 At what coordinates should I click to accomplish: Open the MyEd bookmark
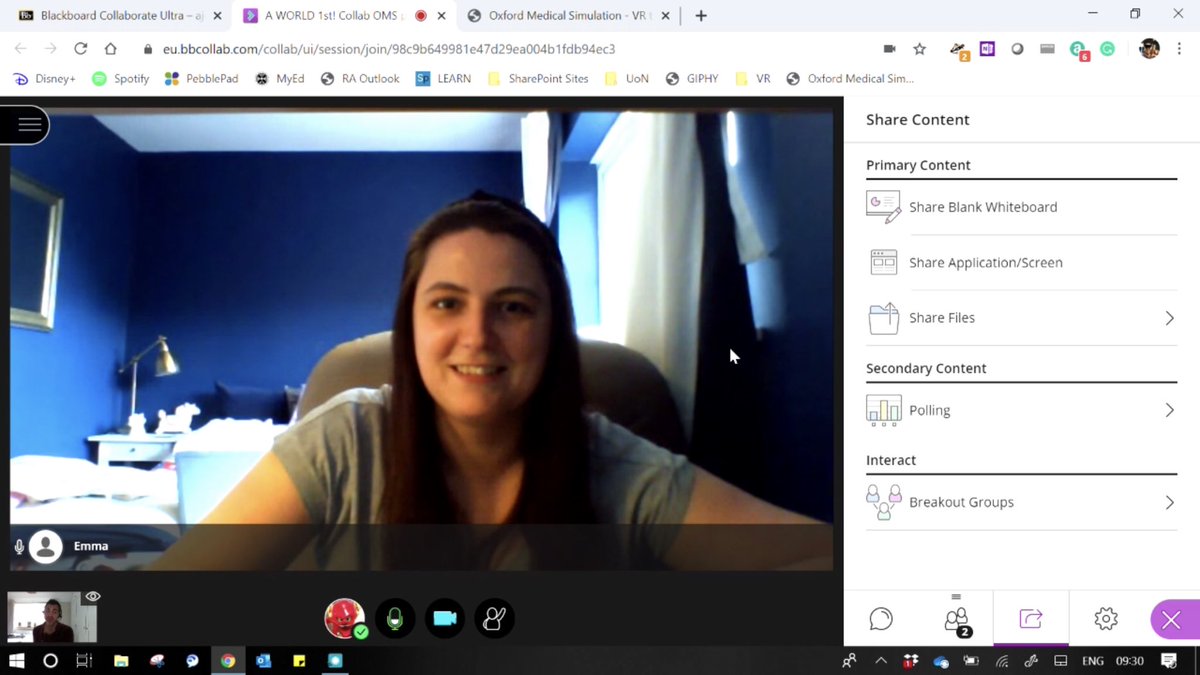click(x=279, y=79)
